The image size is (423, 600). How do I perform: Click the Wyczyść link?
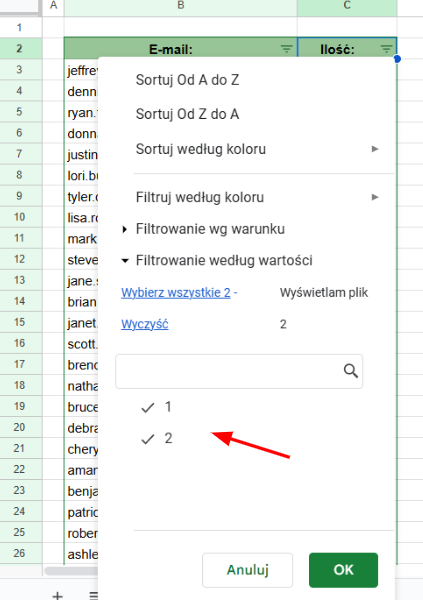coord(145,324)
